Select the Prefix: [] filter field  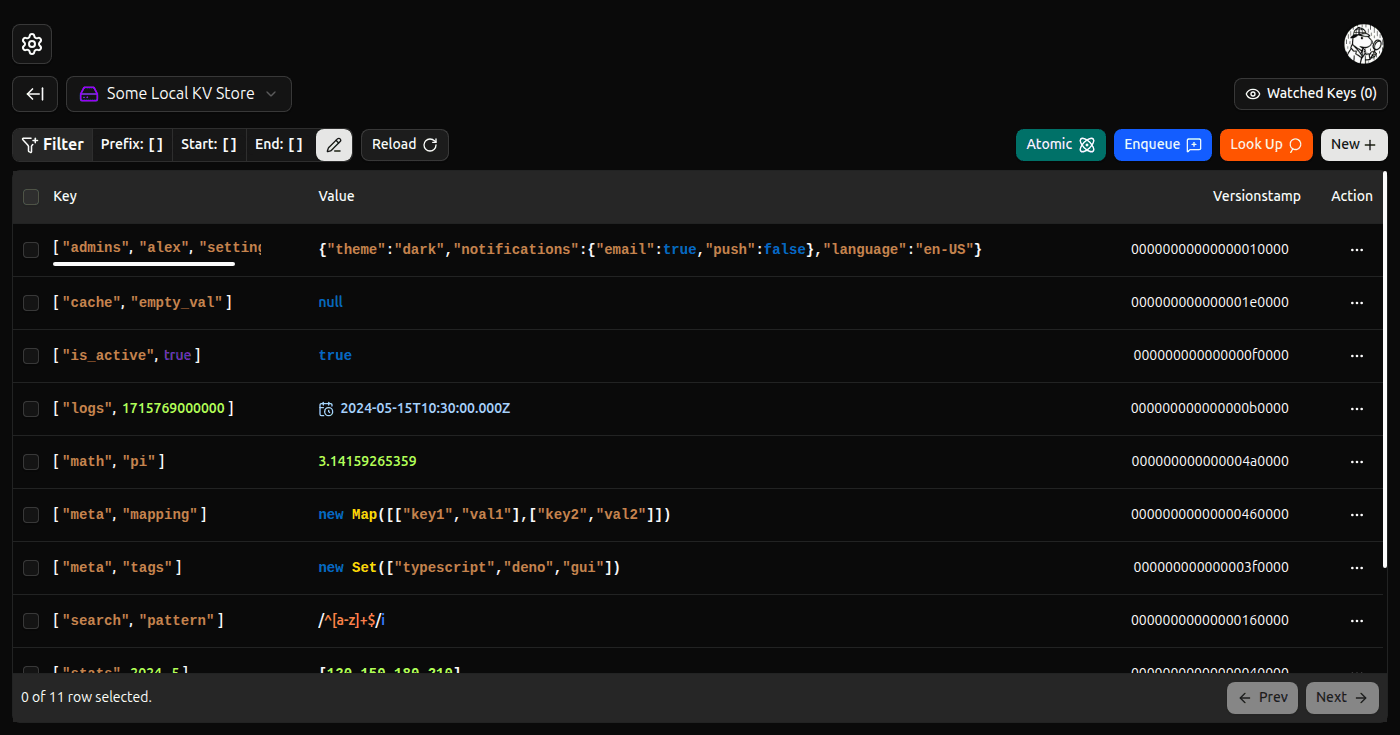(132, 145)
